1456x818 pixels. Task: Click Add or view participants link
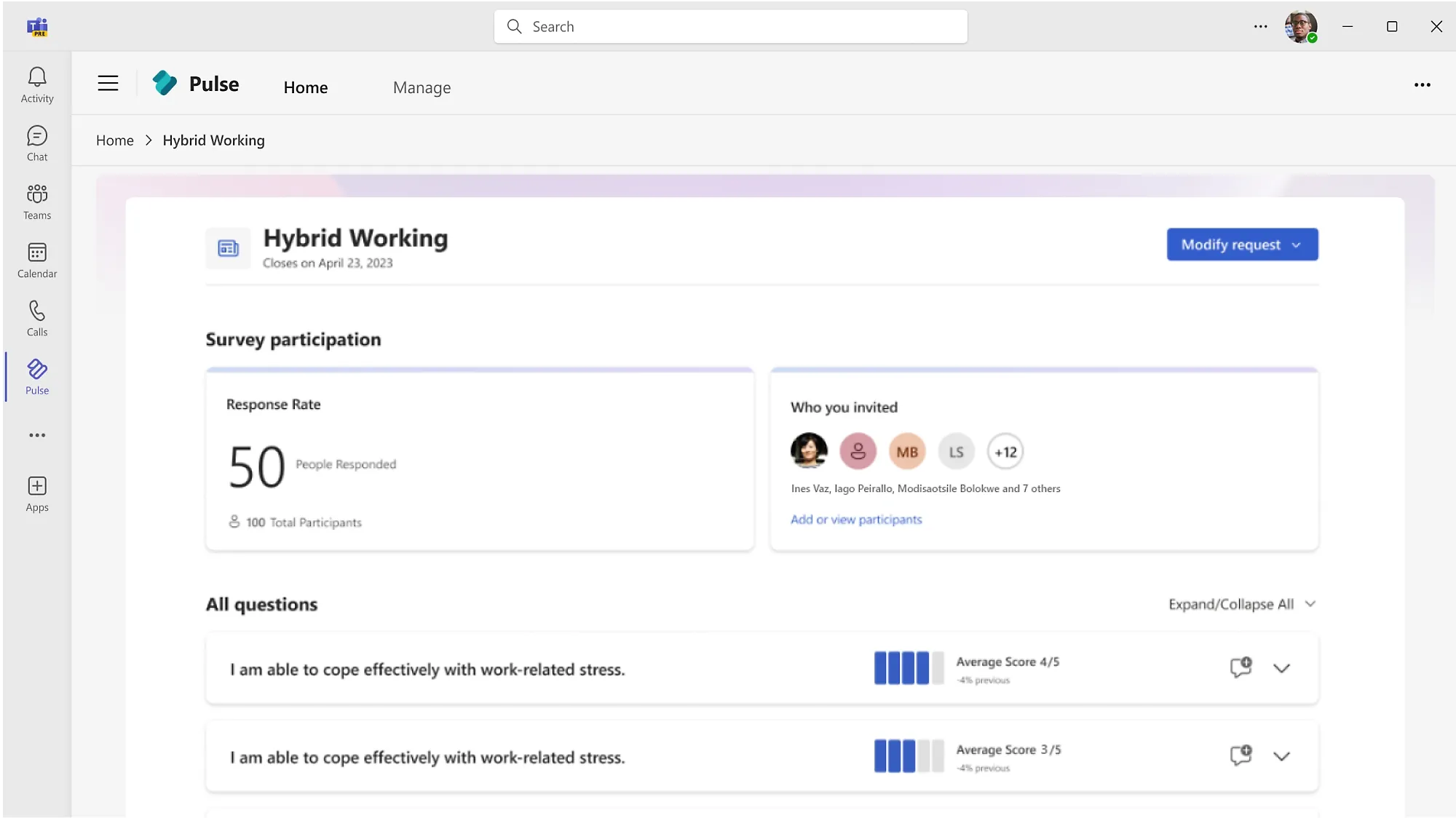pos(856,520)
